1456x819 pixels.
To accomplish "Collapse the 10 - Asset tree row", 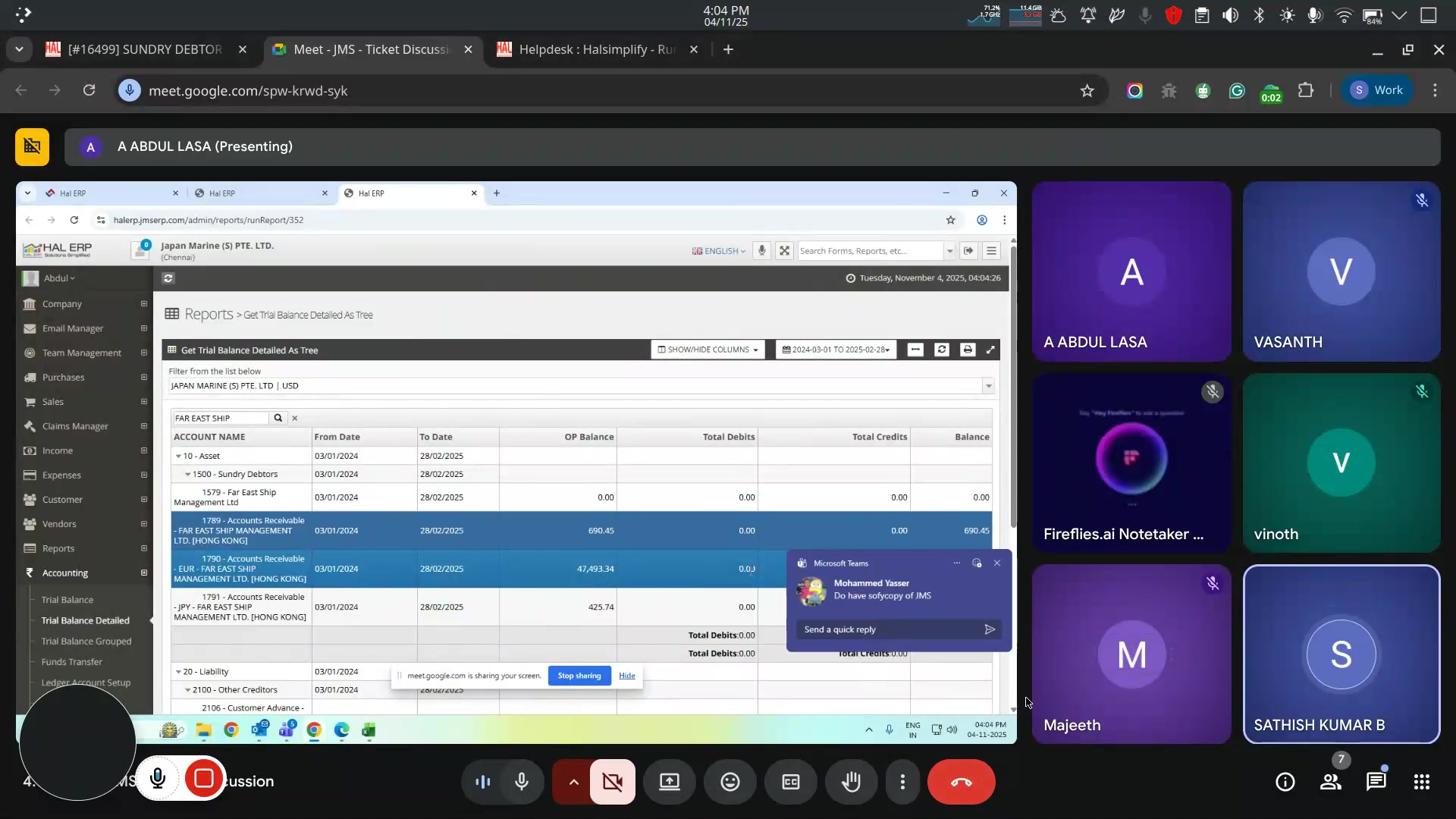I will coord(179,457).
